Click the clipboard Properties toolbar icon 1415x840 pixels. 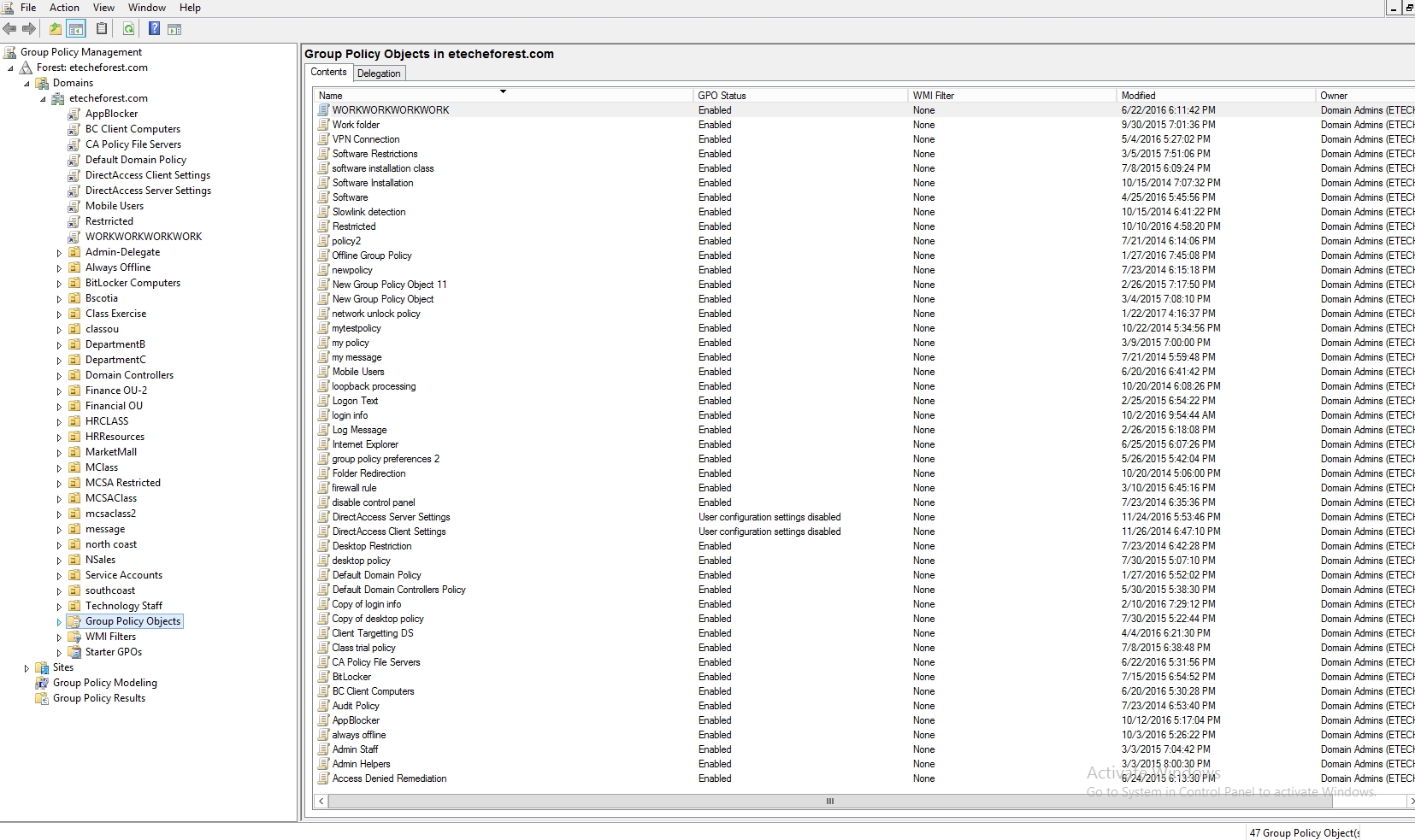tap(102, 29)
